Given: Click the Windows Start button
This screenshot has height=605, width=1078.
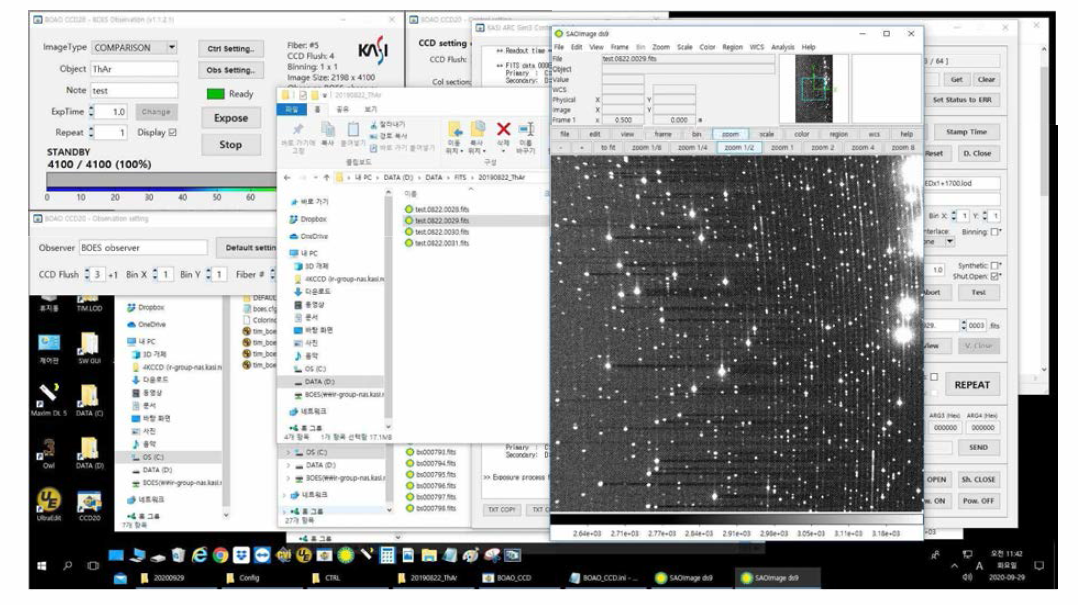Looking at the screenshot, I should click(x=41, y=566).
